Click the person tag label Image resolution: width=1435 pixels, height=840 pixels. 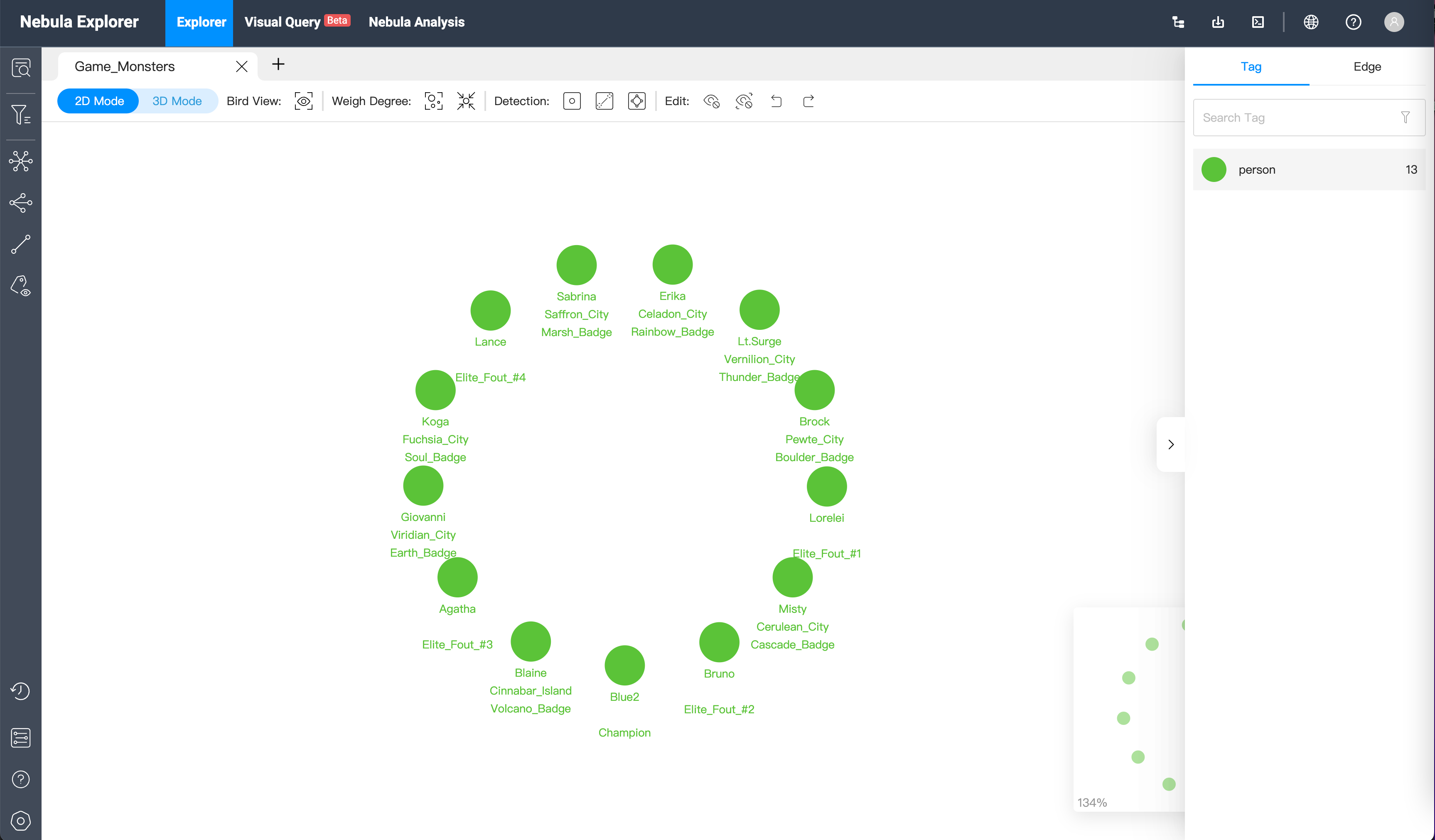coord(1256,170)
